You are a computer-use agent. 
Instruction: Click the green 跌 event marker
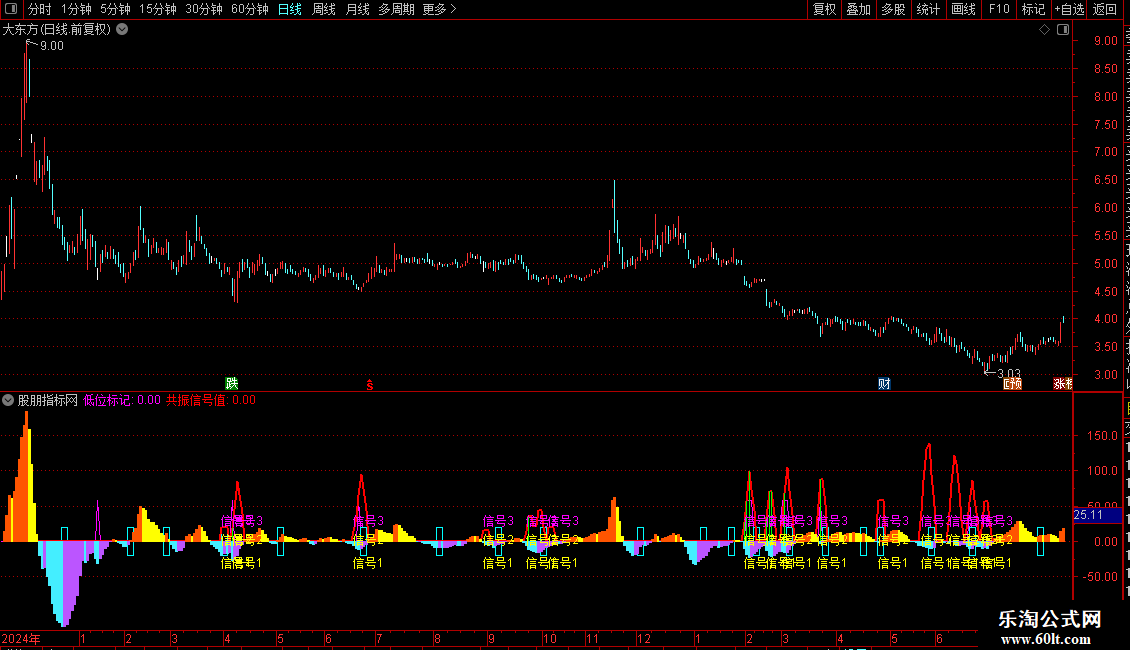point(232,383)
